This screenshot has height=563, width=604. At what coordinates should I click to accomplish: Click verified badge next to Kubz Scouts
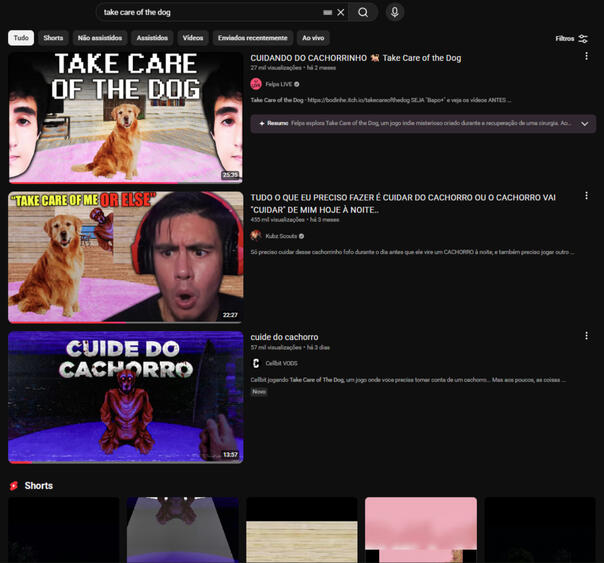tap(302, 236)
